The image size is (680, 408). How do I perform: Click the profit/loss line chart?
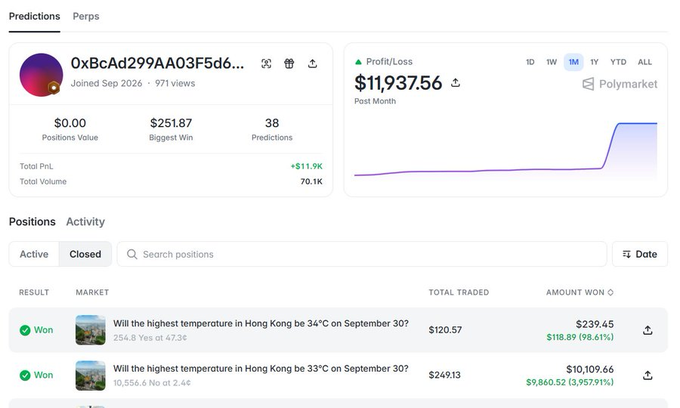(x=506, y=150)
